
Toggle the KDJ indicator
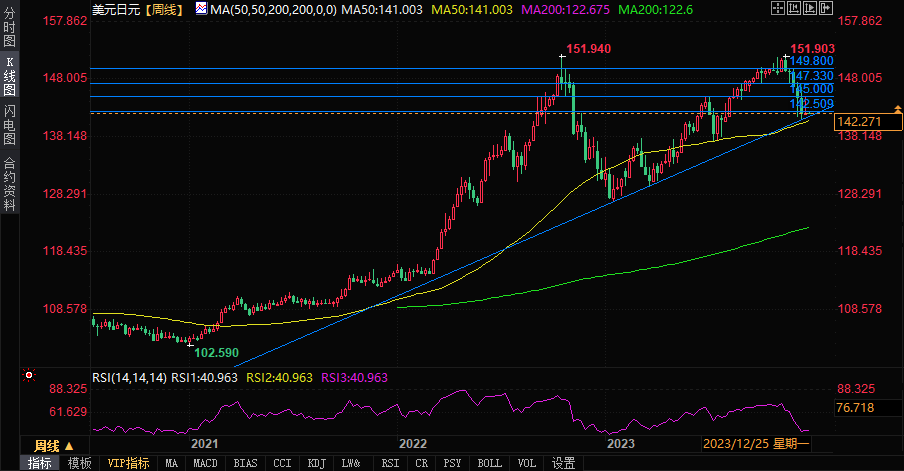pyautogui.click(x=316, y=463)
